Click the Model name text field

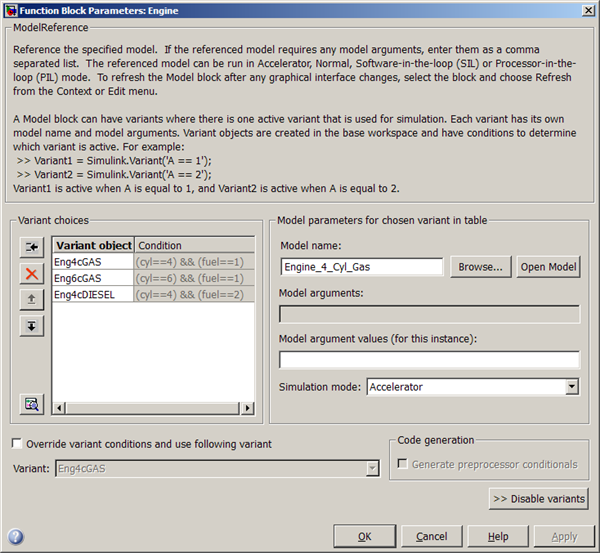tap(361, 267)
